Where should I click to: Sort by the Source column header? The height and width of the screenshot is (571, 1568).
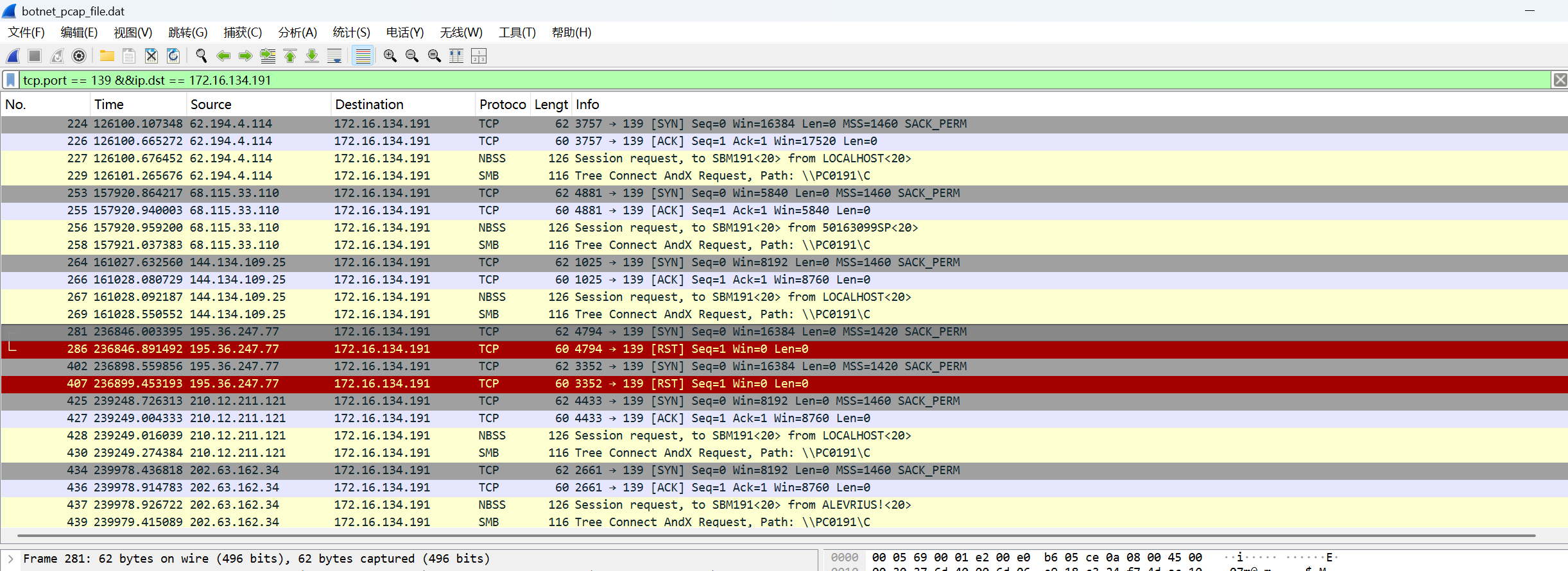tap(259, 105)
